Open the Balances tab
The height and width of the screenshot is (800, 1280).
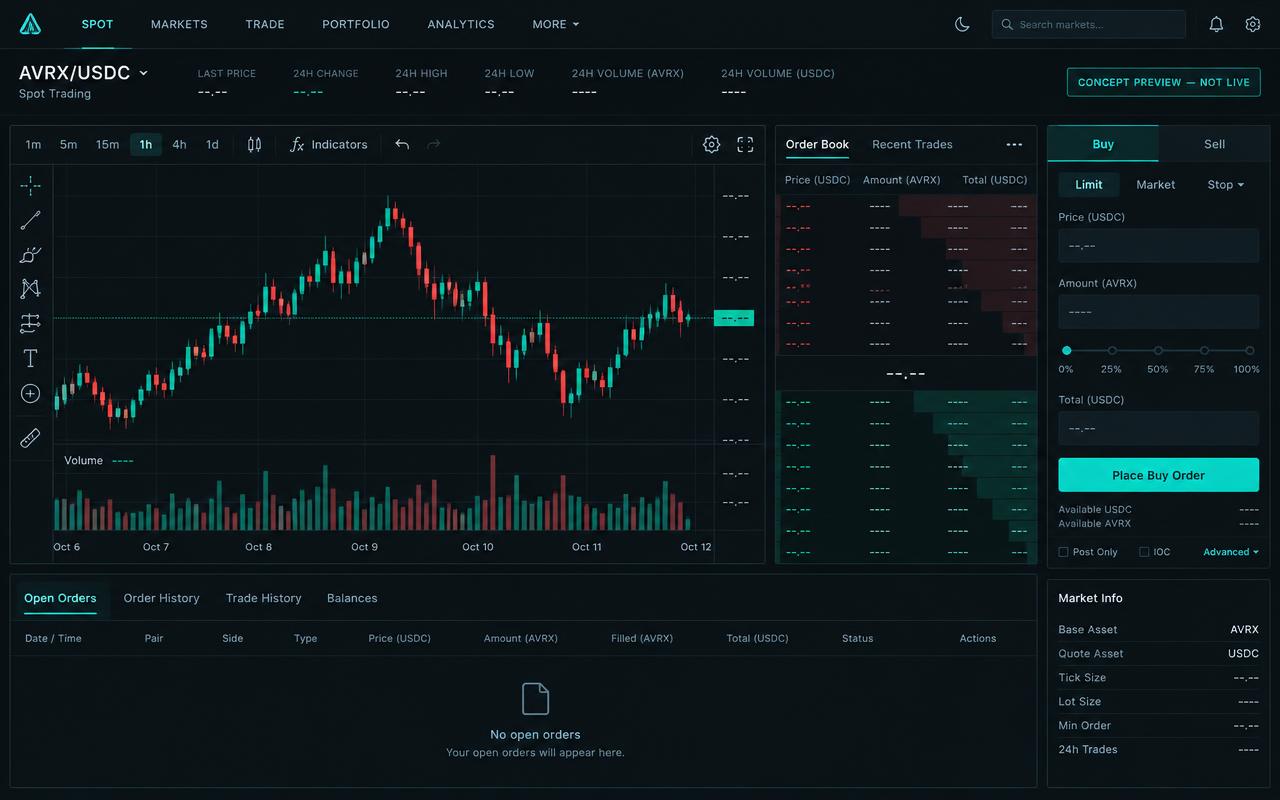(x=352, y=598)
